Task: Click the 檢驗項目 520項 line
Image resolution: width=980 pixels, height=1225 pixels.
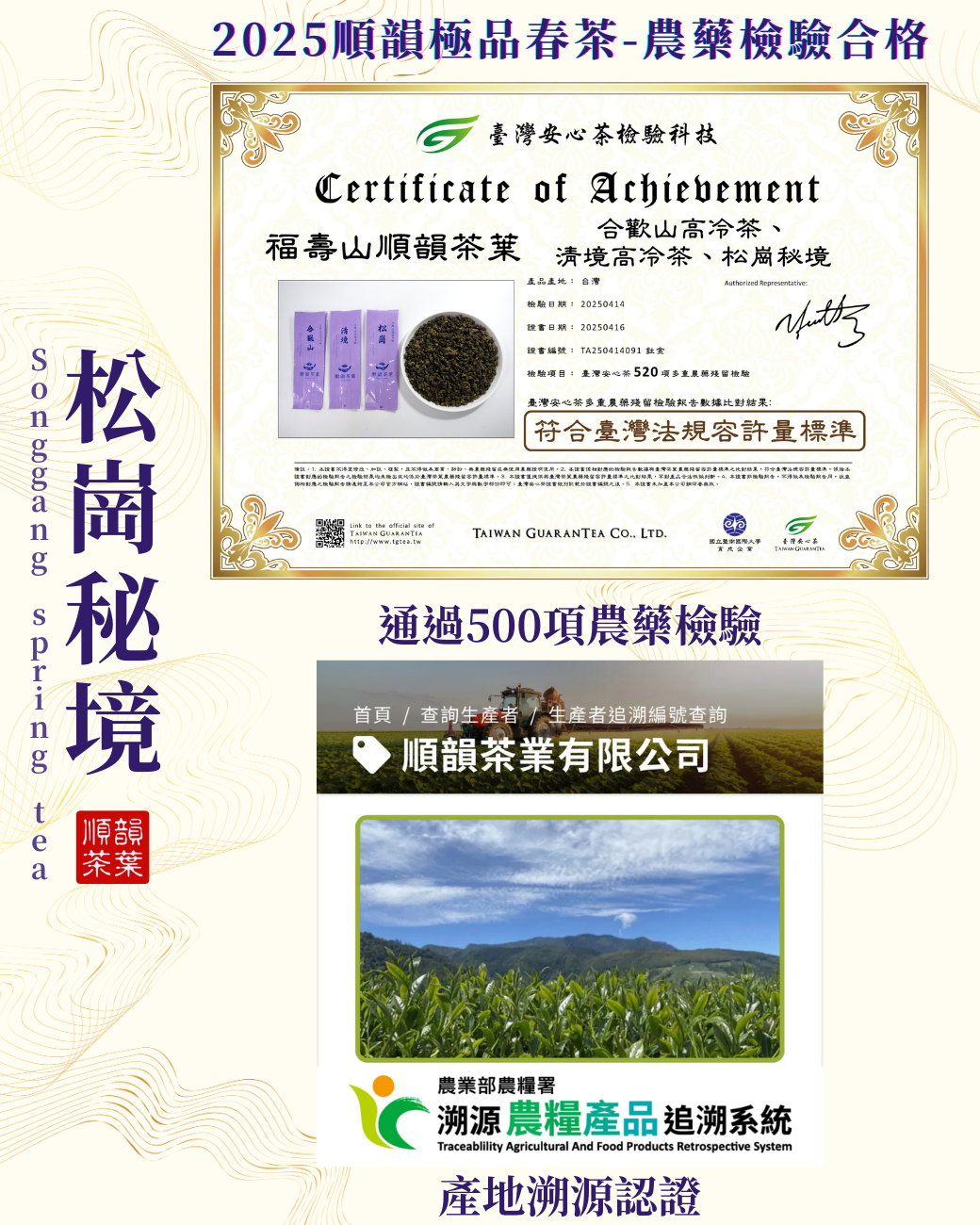Action: pos(639,373)
